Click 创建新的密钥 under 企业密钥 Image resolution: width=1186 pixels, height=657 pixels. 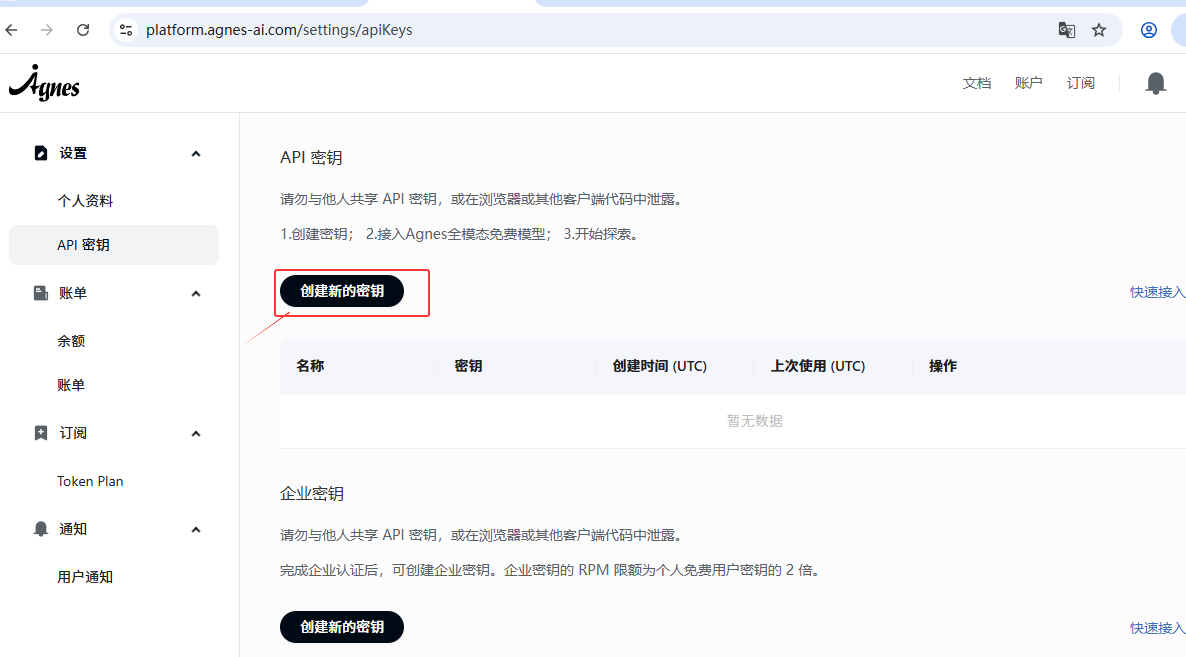(x=342, y=627)
